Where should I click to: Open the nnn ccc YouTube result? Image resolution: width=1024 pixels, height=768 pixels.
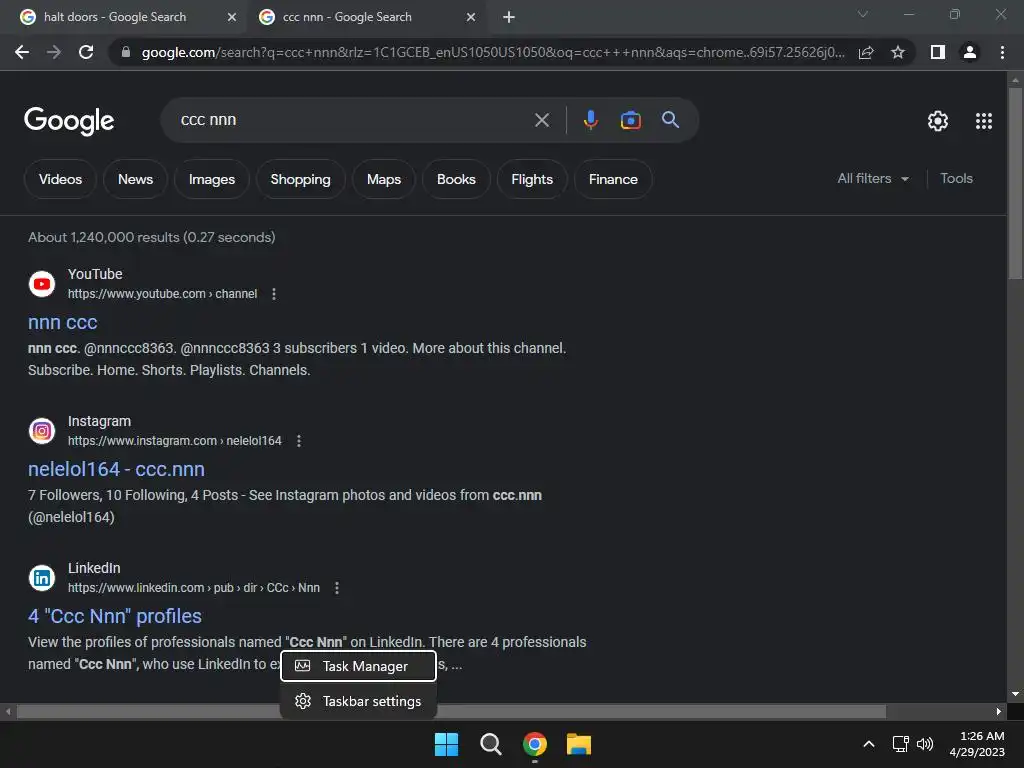63,322
